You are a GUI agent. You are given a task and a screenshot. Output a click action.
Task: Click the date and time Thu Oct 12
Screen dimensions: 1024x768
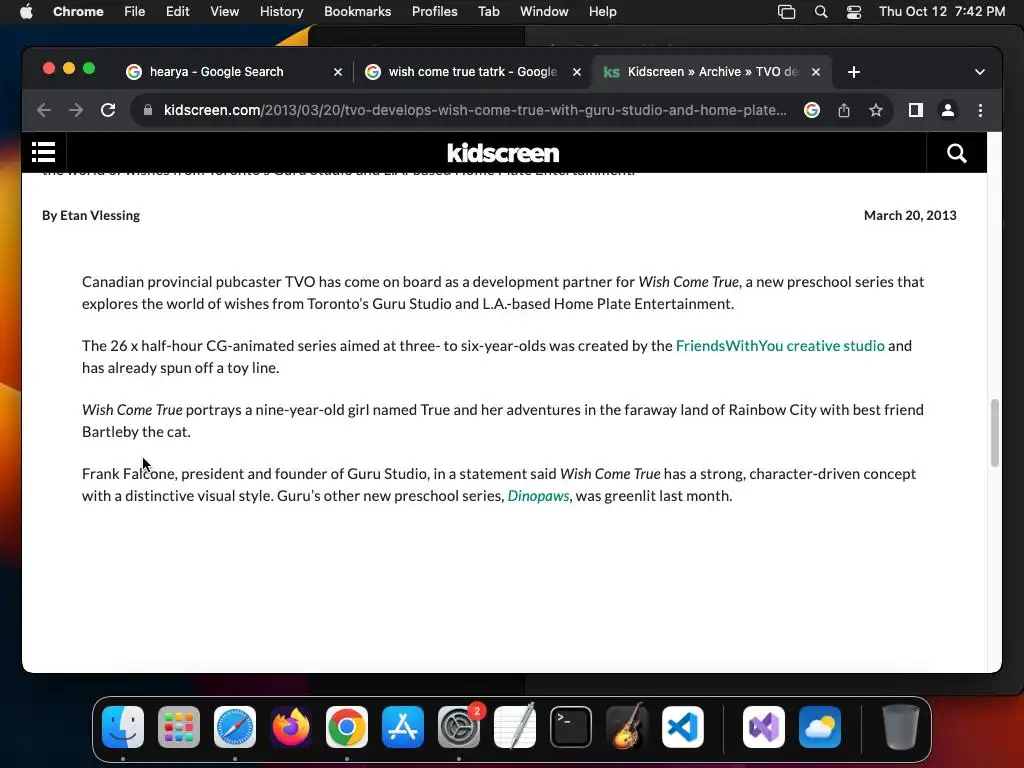click(942, 12)
